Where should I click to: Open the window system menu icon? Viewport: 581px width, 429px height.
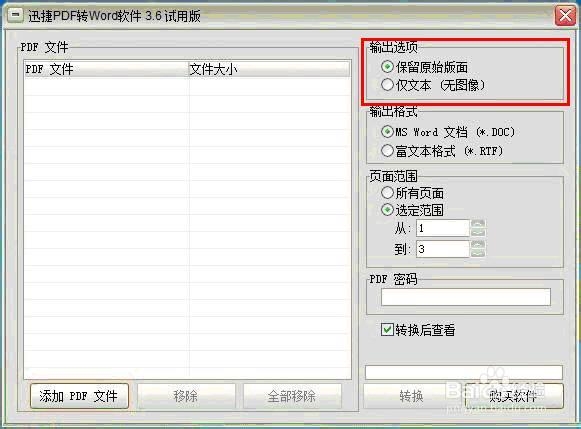(x=16, y=15)
